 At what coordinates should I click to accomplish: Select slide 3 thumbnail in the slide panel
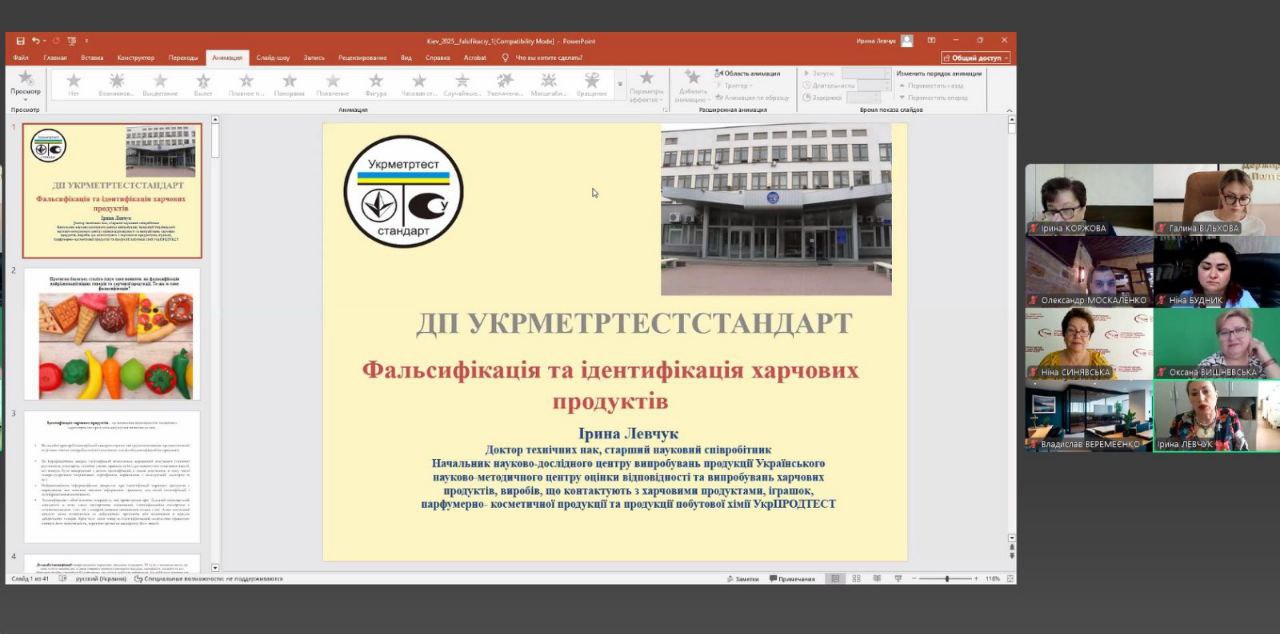pos(112,477)
